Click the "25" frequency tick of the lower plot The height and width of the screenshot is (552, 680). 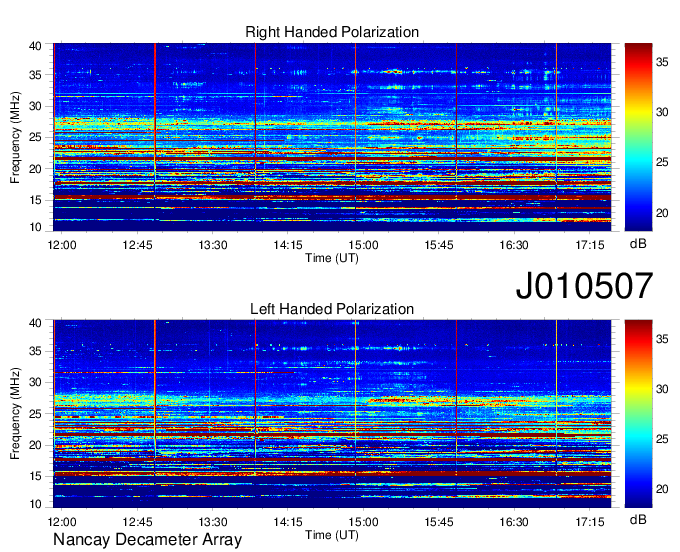[35, 414]
